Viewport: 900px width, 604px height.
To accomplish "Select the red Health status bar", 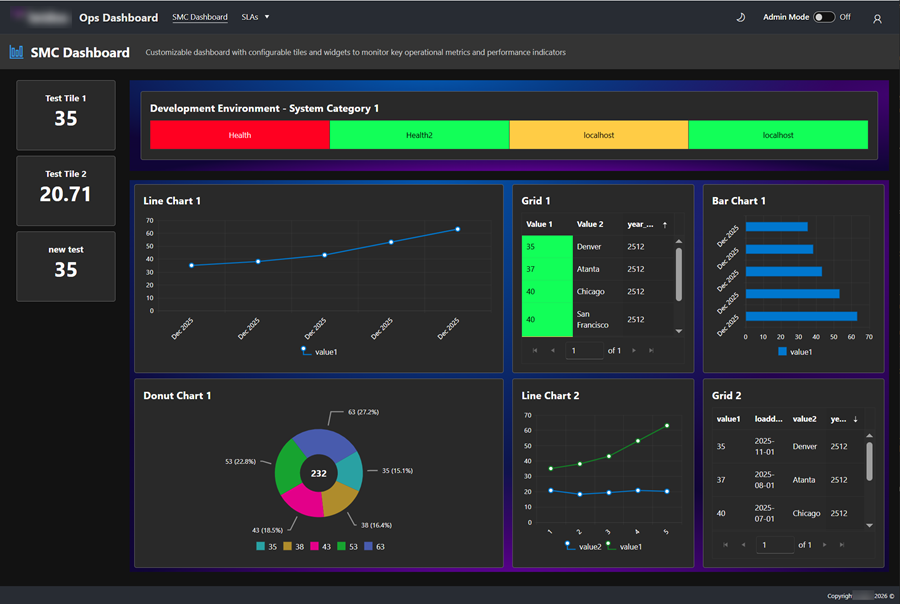I will click(239, 134).
